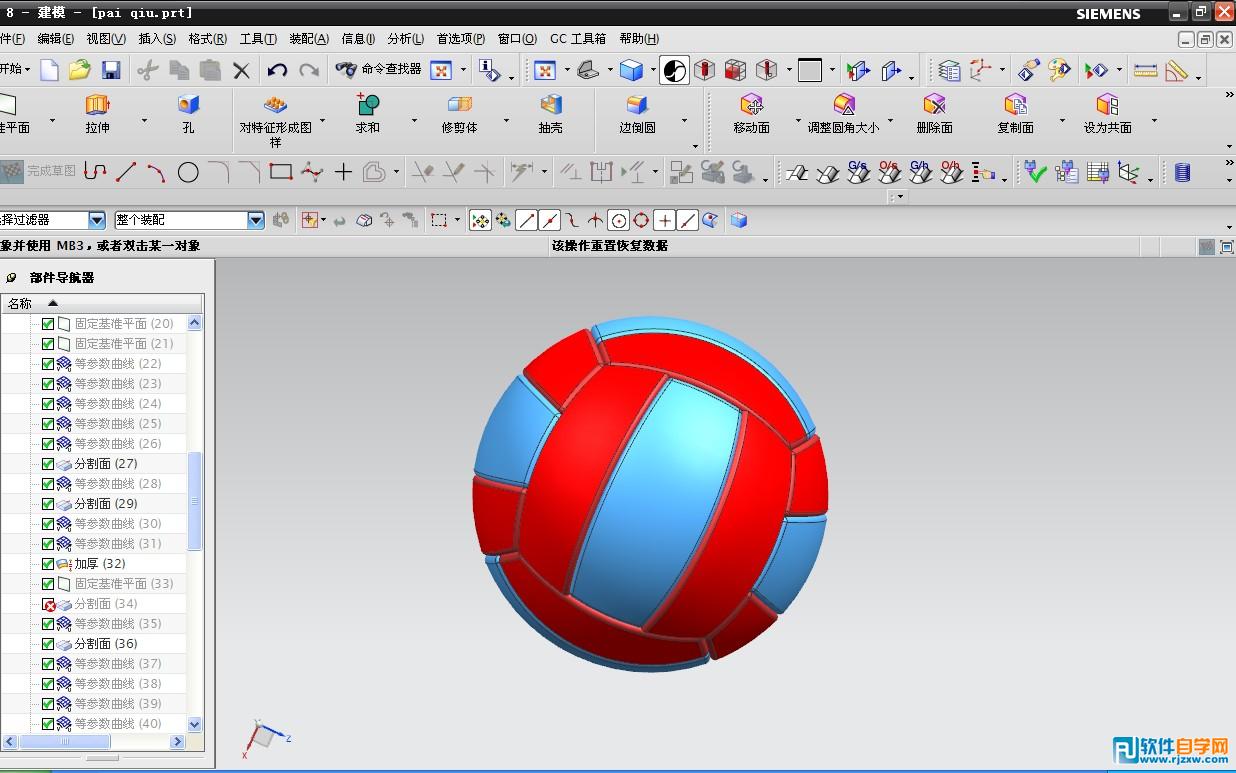Open the 分析(L) menu

(x=405, y=39)
